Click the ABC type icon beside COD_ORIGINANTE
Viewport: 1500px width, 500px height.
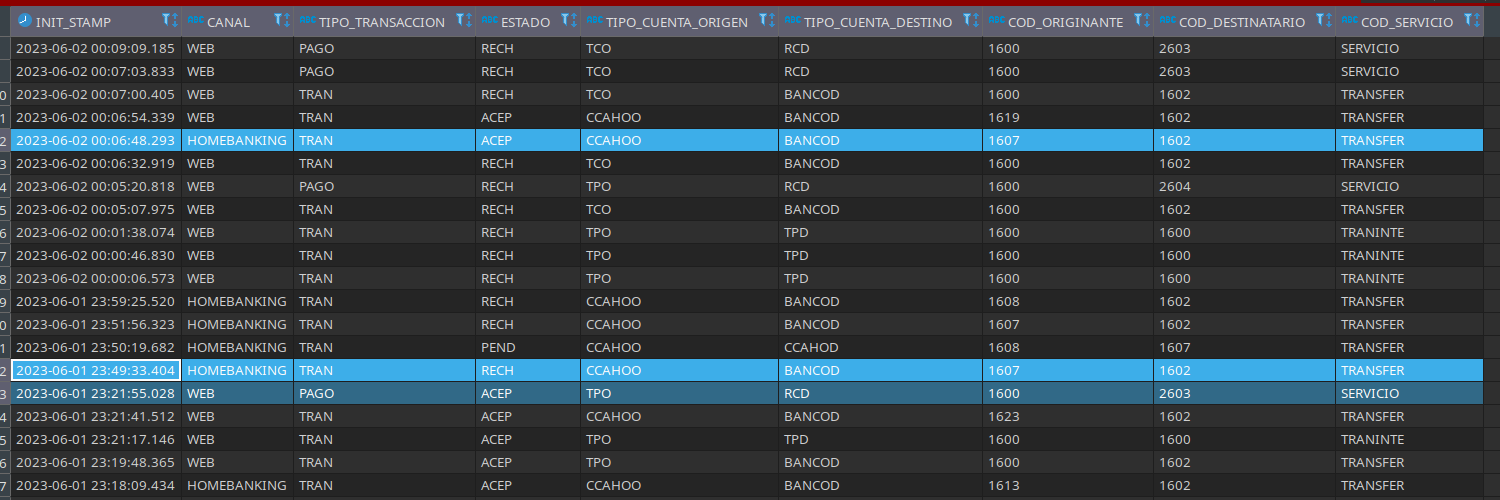[996, 21]
